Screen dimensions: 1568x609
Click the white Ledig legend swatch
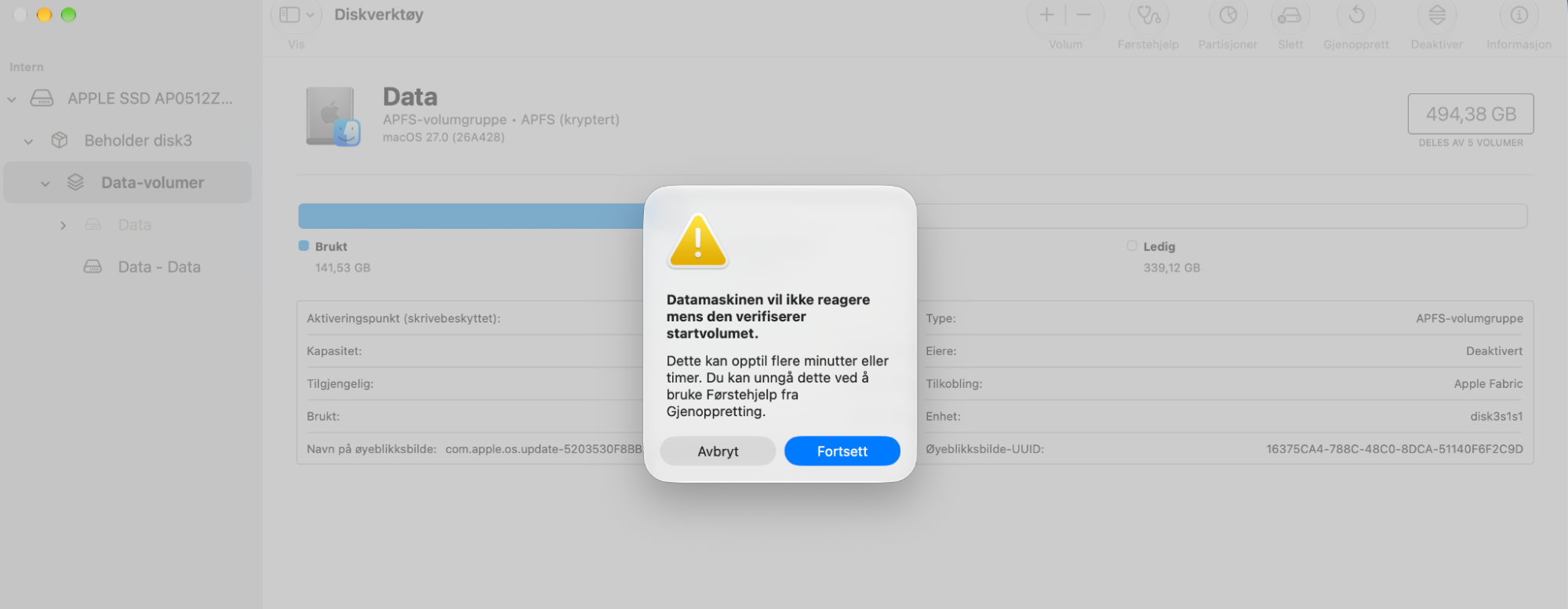click(1132, 246)
